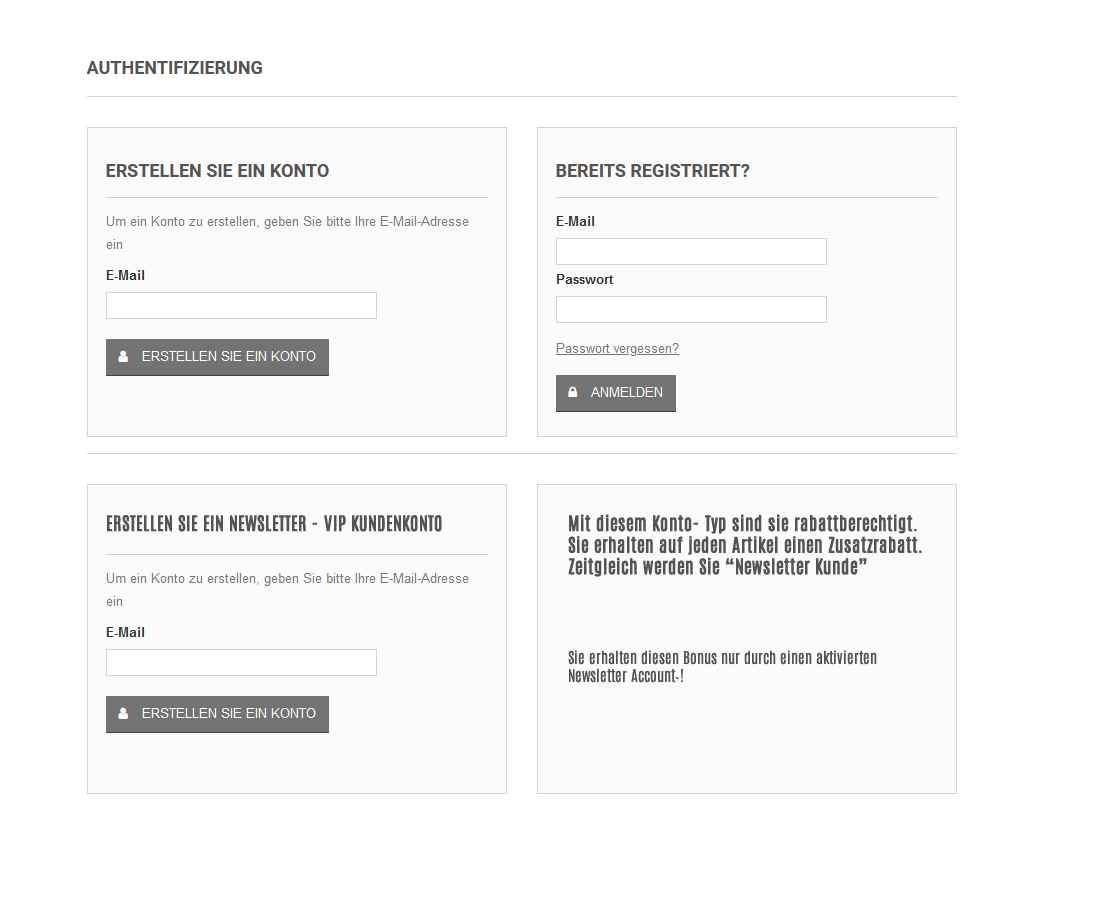This screenshot has width=1094, height=899.
Task: Click the Passwort field label
Action: click(585, 280)
